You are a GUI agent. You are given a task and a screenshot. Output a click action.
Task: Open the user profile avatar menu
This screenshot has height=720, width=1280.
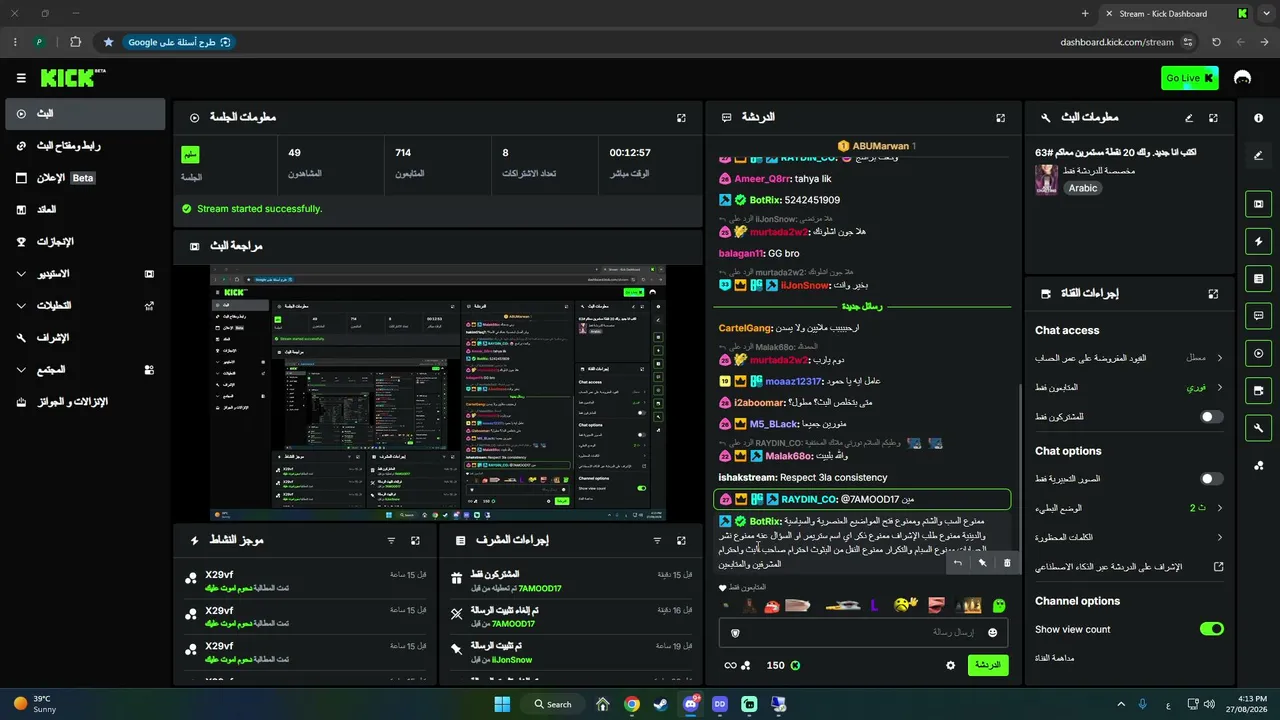(x=1243, y=78)
